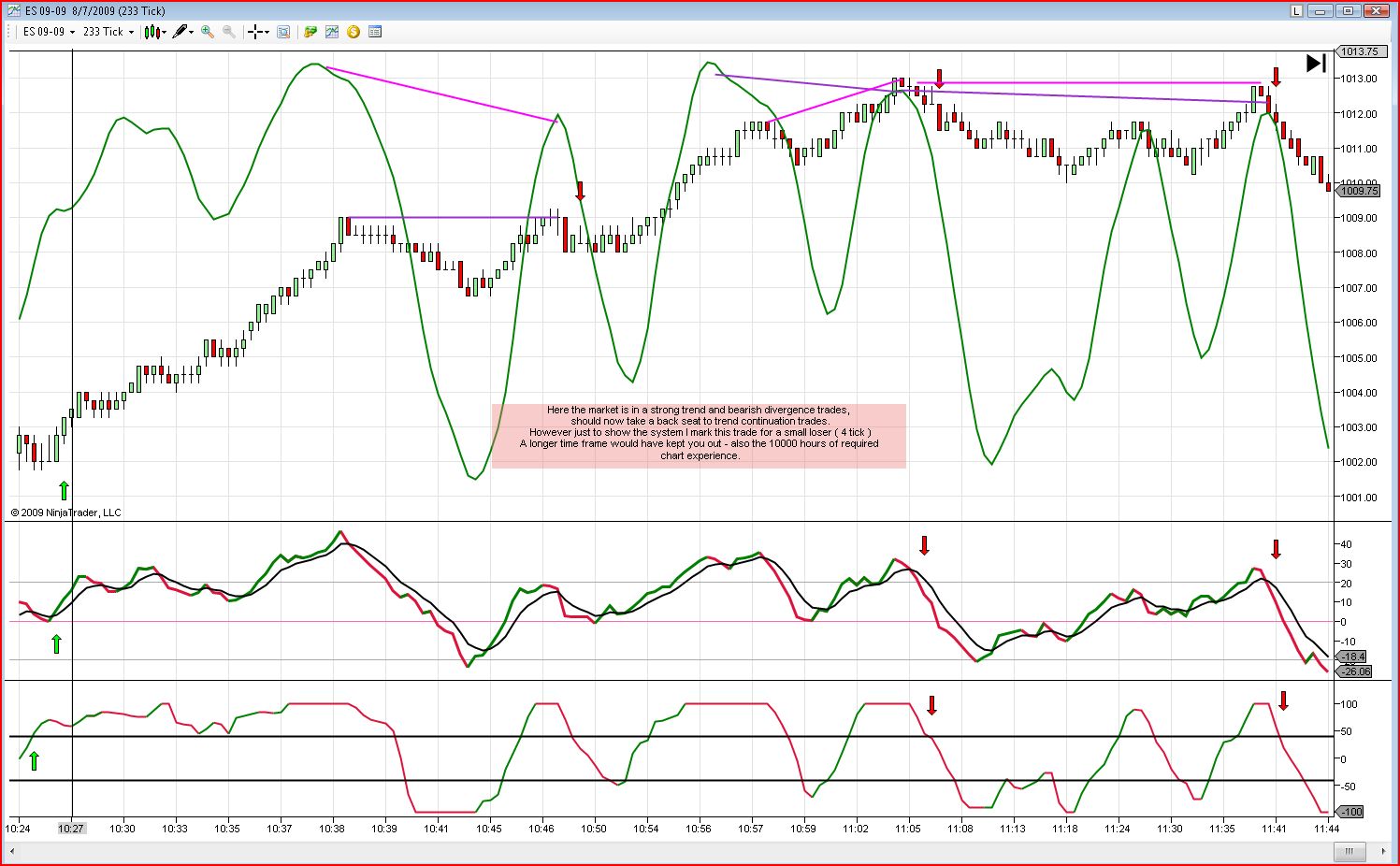This screenshot has width=1400, height=866.
Task: Open the crosshair cursor mode dropdown
Action: pos(258,32)
